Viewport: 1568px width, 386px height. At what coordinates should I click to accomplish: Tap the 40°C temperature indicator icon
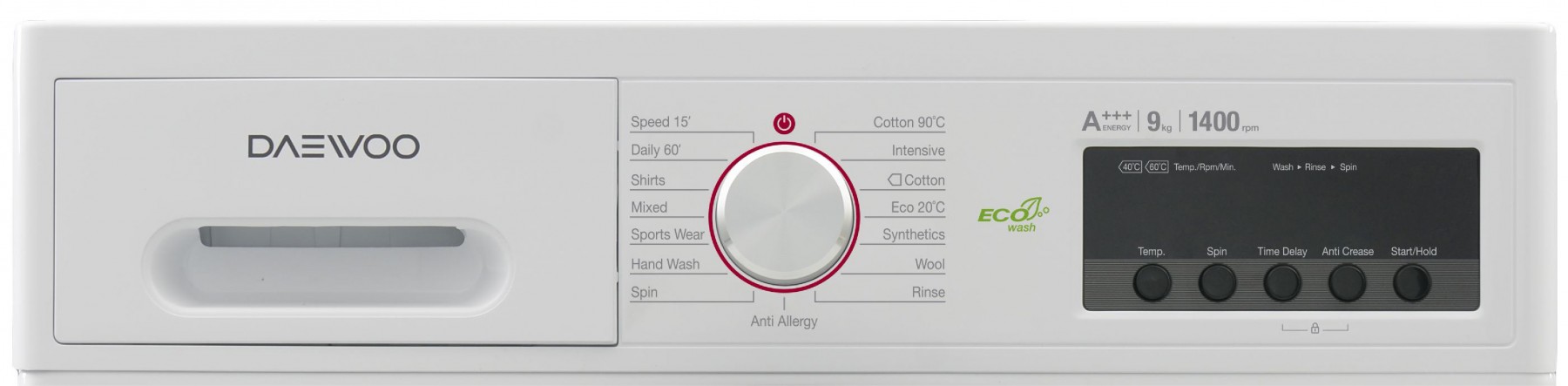1130,167
